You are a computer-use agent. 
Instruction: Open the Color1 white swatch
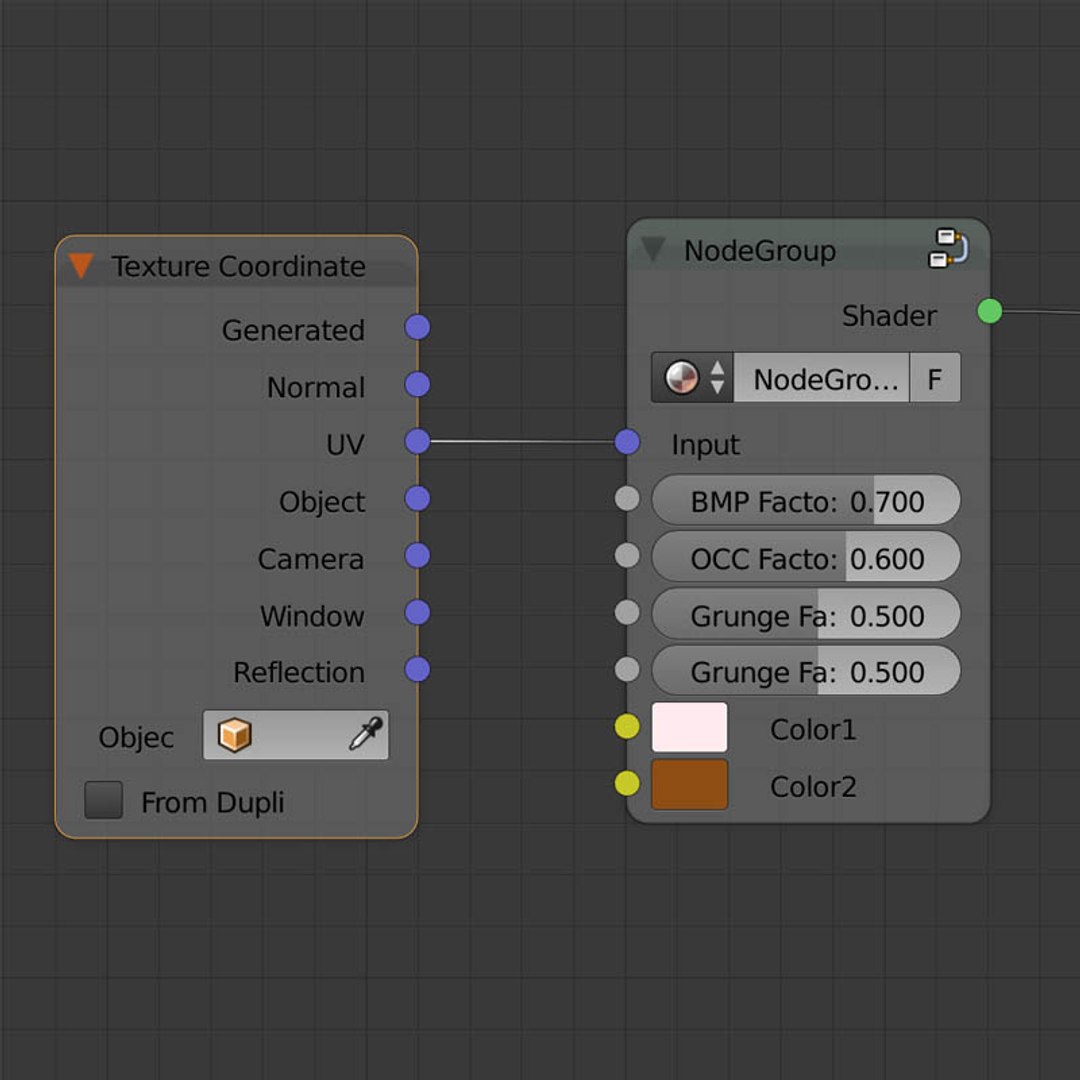click(690, 727)
